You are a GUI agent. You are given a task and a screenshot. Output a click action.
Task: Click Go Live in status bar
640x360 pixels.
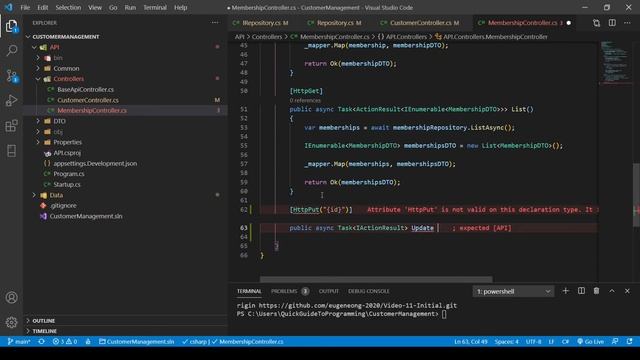[x=591, y=342]
